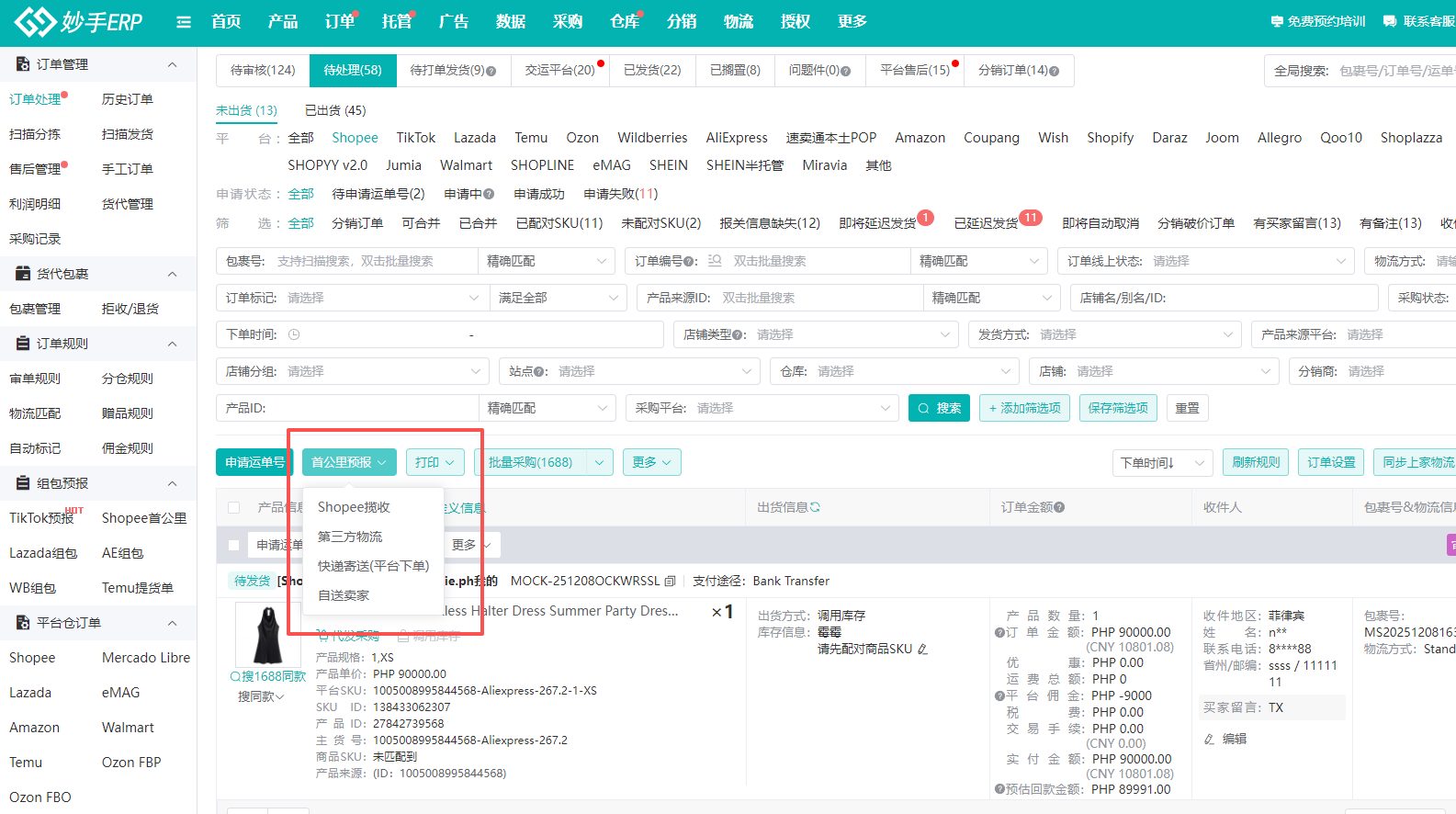Open the 仓库 top navigation menu
The image size is (1456, 814).
coord(625,21)
